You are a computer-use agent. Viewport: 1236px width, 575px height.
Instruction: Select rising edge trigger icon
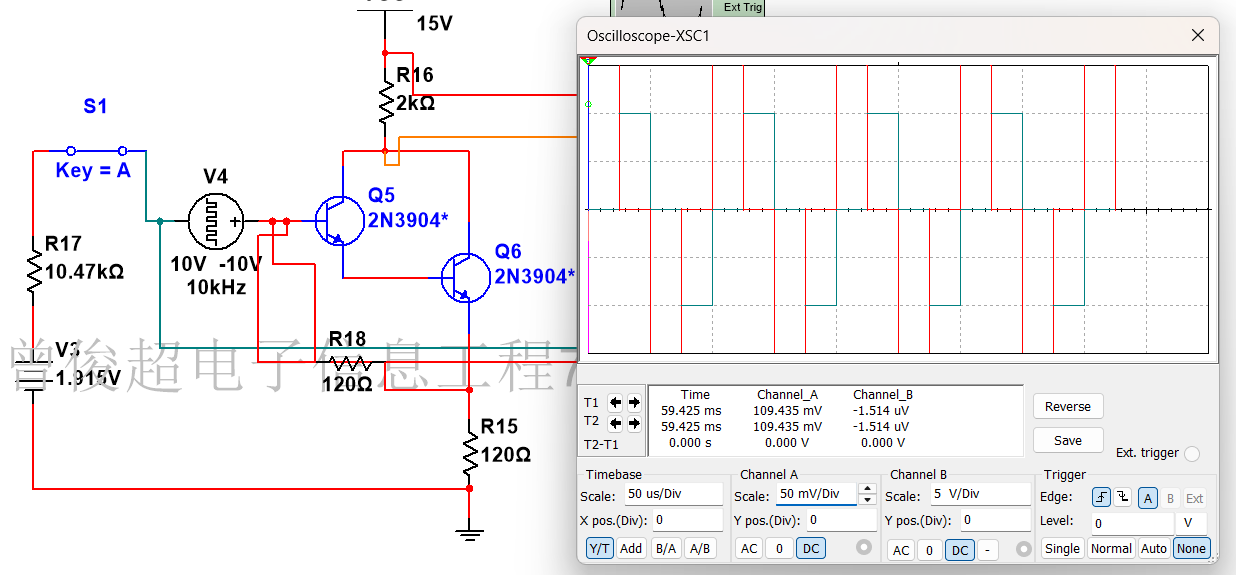pyautogui.click(x=1101, y=497)
